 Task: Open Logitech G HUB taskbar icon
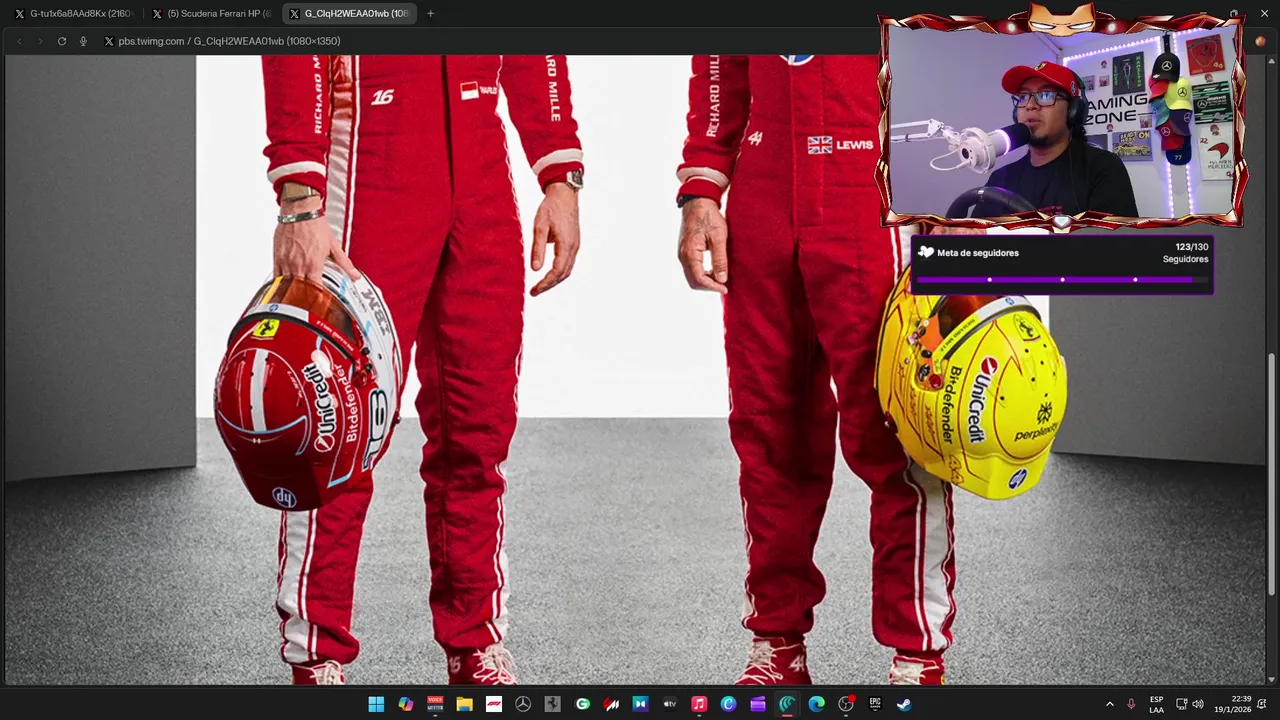click(582, 704)
